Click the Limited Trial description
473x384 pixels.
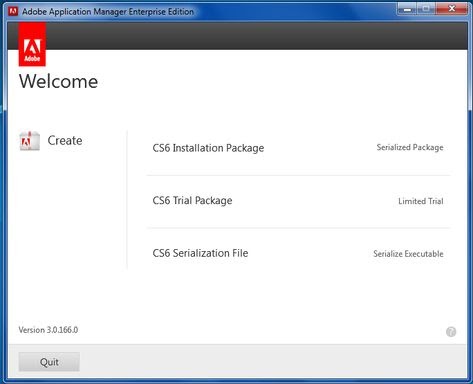point(421,201)
